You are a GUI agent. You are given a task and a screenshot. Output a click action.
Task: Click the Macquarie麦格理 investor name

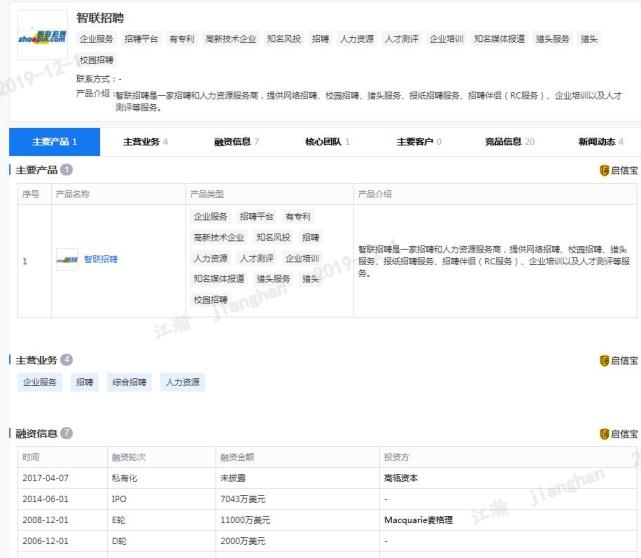point(418,520)
